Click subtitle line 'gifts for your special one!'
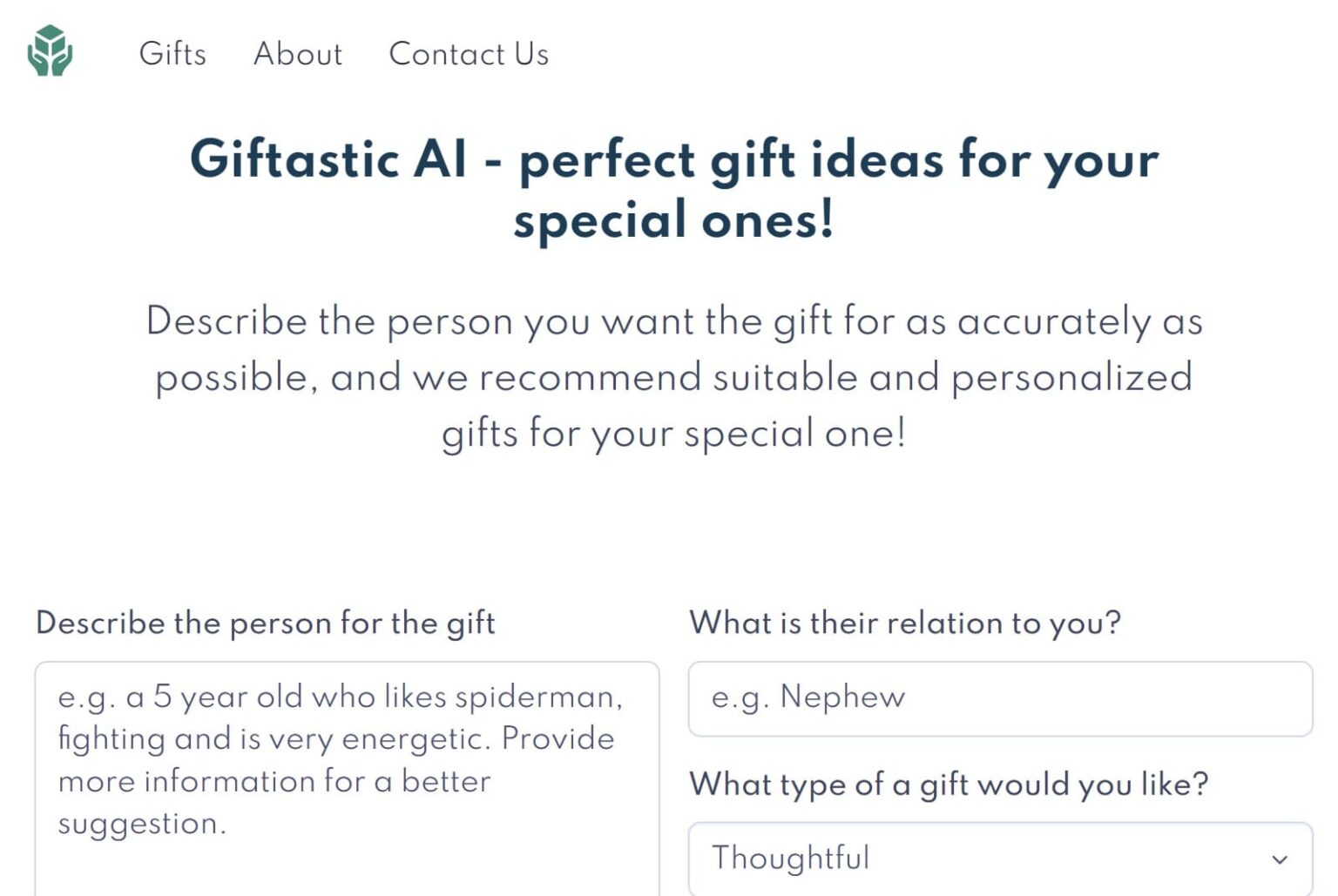The image size is (1338, 896). tap(673, 433)
